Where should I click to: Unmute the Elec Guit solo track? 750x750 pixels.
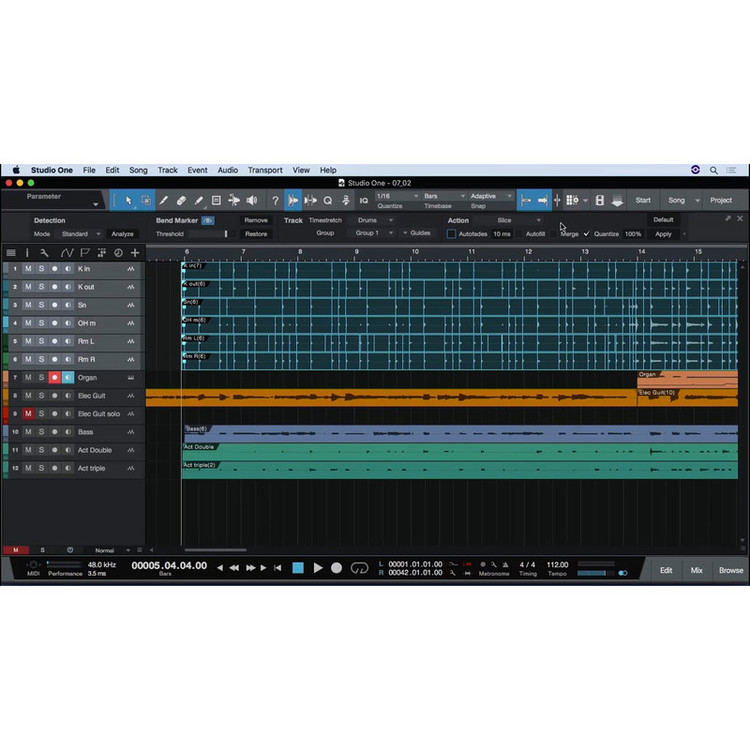28,414
